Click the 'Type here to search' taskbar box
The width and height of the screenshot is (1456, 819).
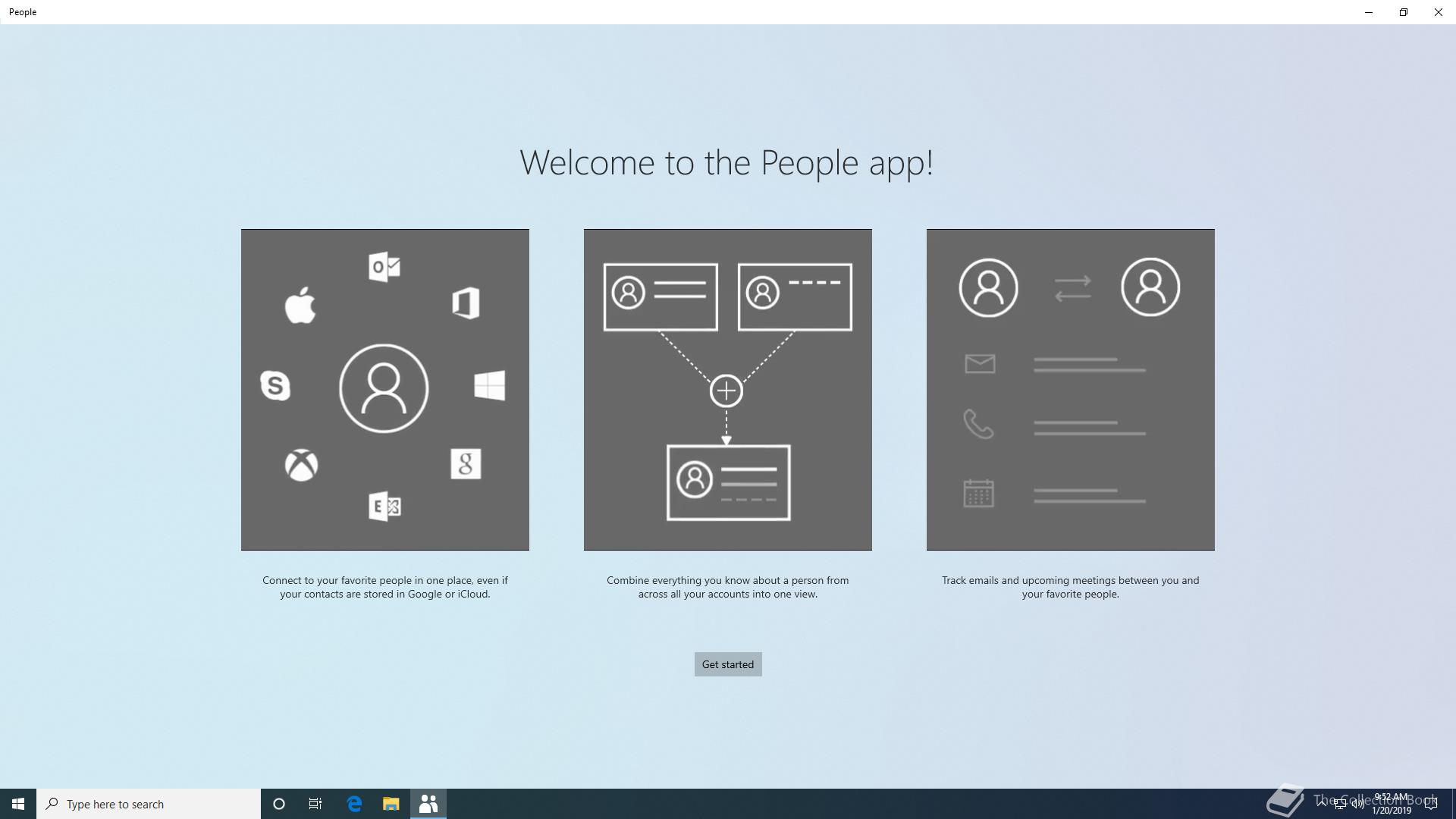click(149, 804)
